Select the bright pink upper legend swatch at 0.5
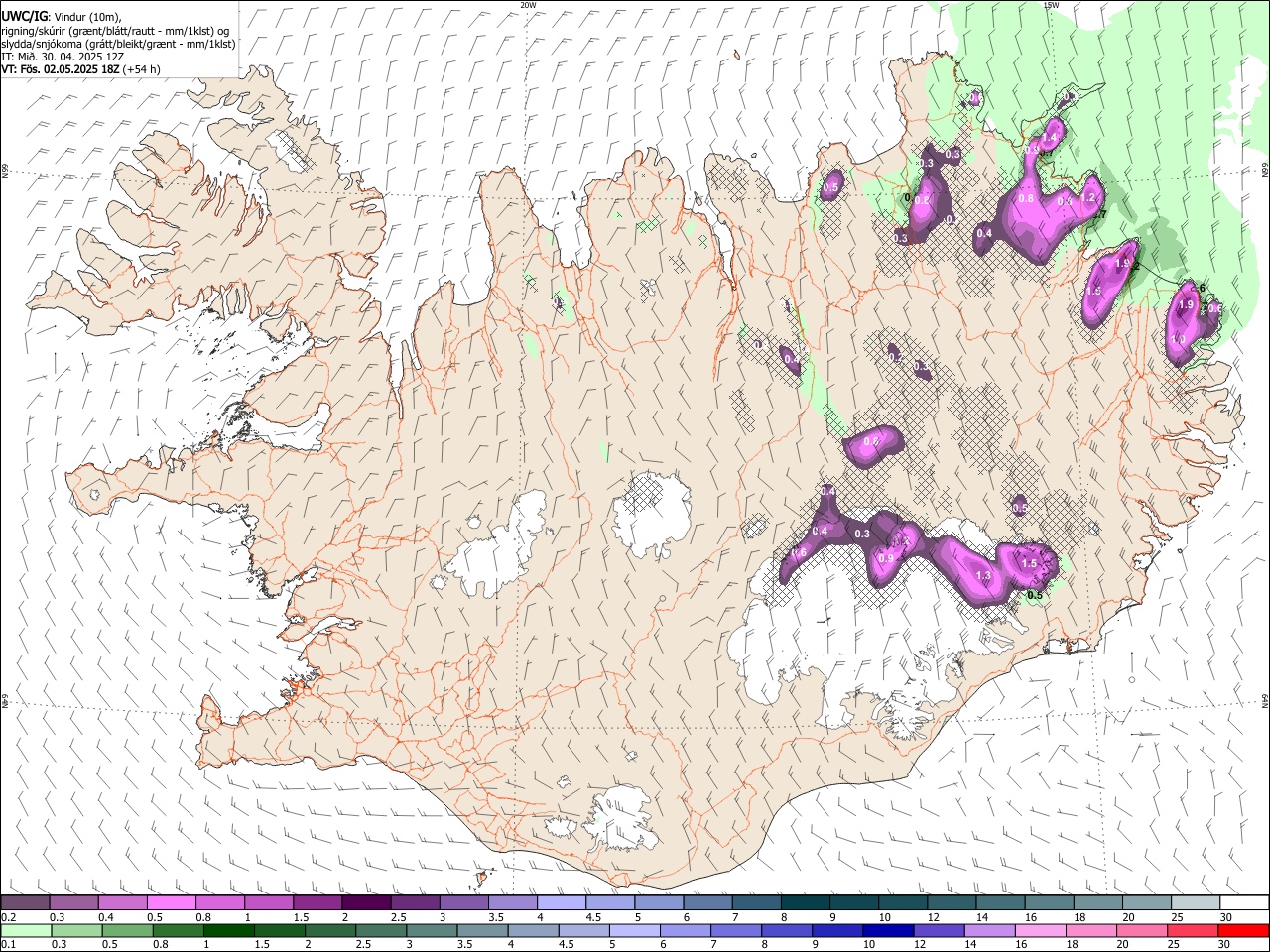1270x952 pixels. coord(171,903)
